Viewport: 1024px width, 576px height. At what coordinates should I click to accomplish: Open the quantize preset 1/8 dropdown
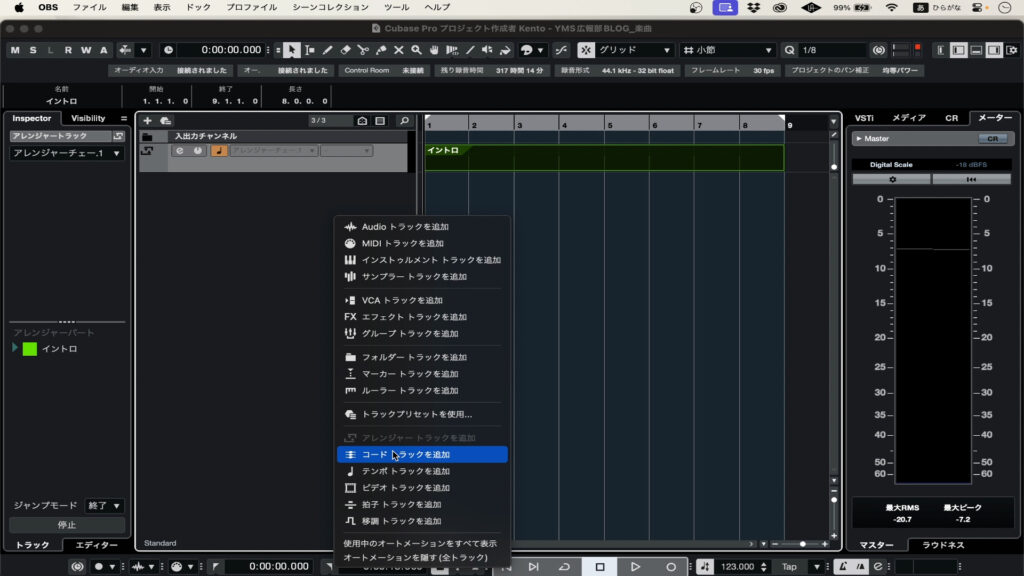coord(832,50)
